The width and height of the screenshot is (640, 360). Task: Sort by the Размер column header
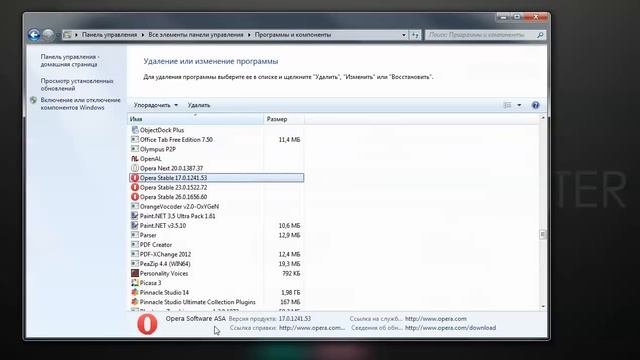(x=284, y=119)
